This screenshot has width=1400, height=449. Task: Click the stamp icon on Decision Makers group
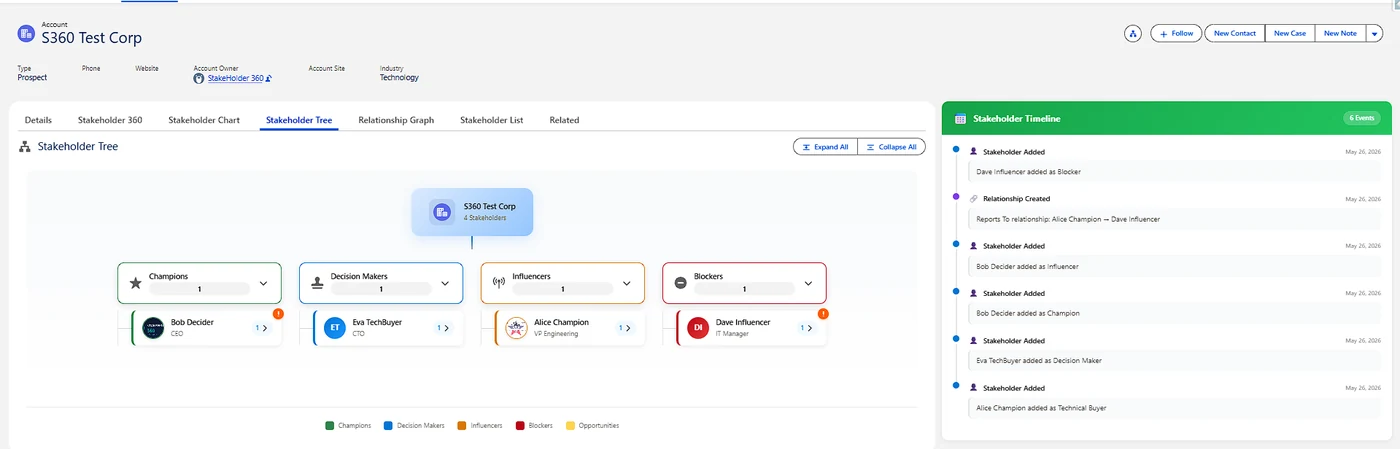point(318,283)
